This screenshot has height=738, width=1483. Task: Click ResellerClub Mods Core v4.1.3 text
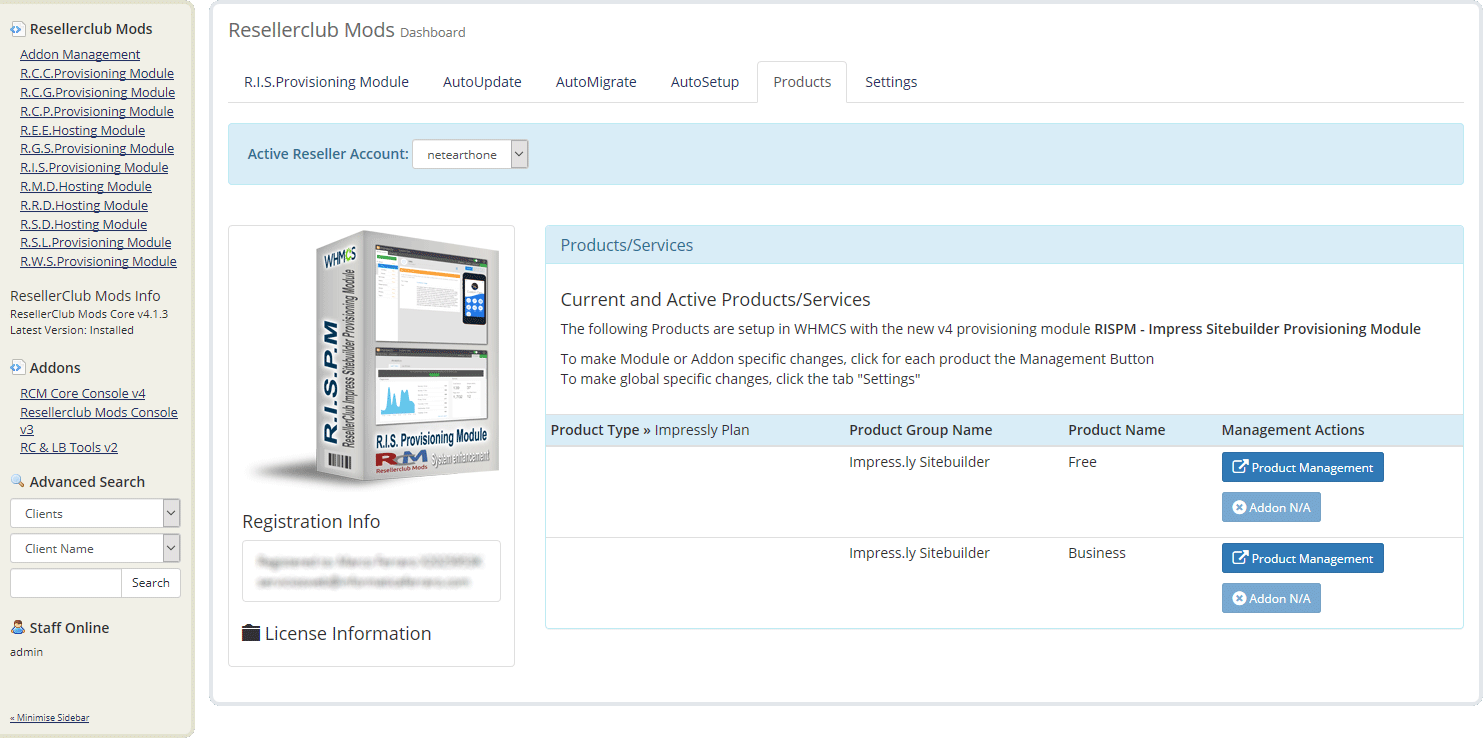click(89, 314)
